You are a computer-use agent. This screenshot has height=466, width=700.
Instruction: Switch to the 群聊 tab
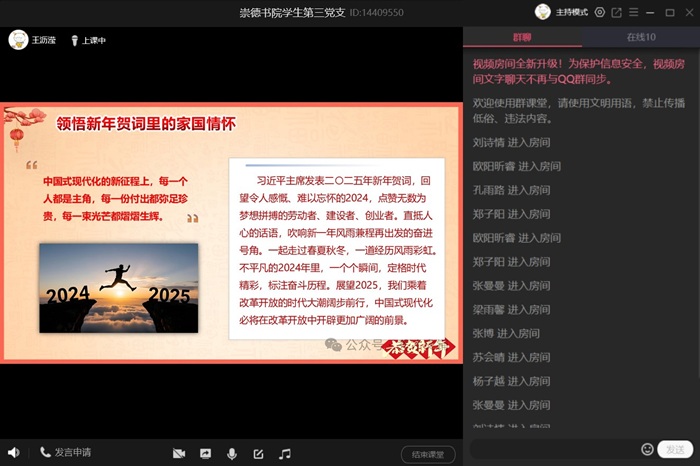click(x=522, y=37)
